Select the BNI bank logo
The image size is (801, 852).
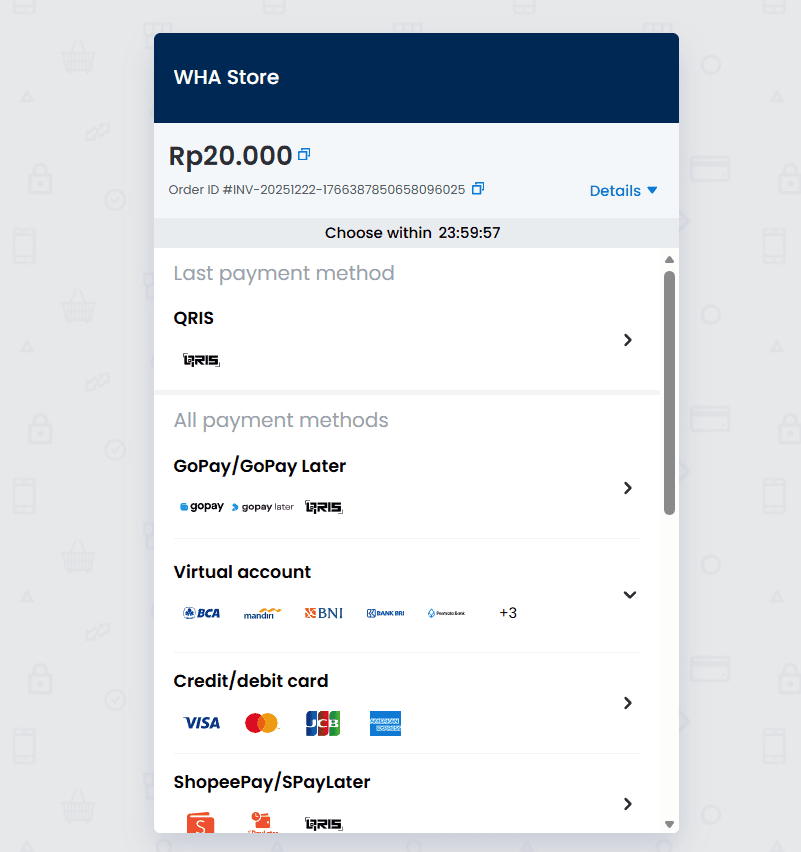click(323, 613)
